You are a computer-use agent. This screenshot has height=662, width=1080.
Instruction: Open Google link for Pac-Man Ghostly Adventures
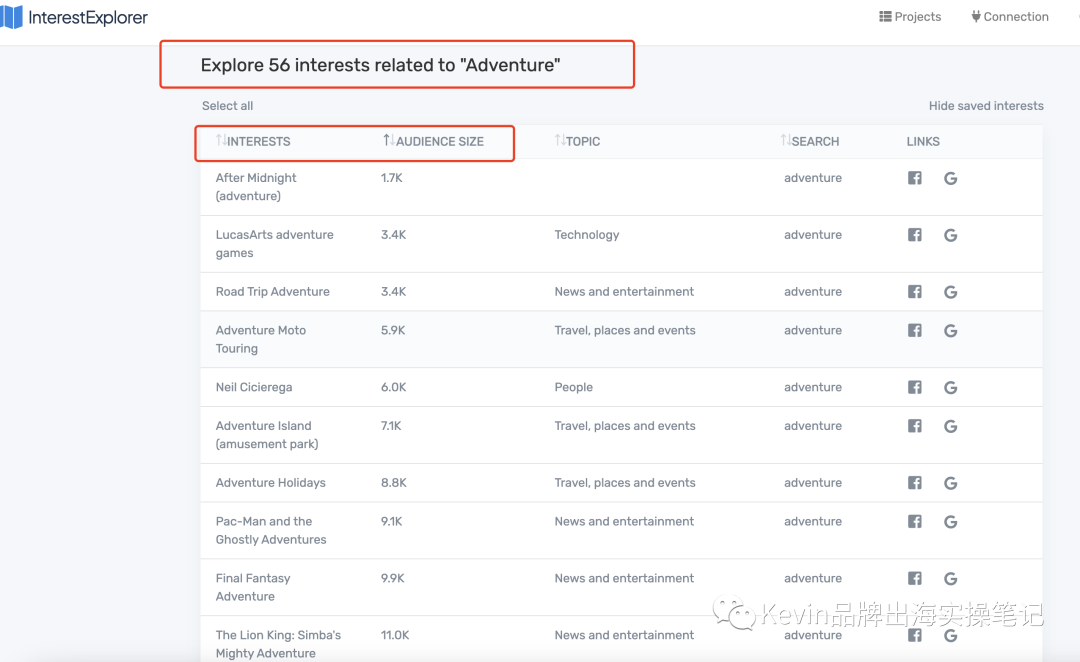[x=950, y=521]
